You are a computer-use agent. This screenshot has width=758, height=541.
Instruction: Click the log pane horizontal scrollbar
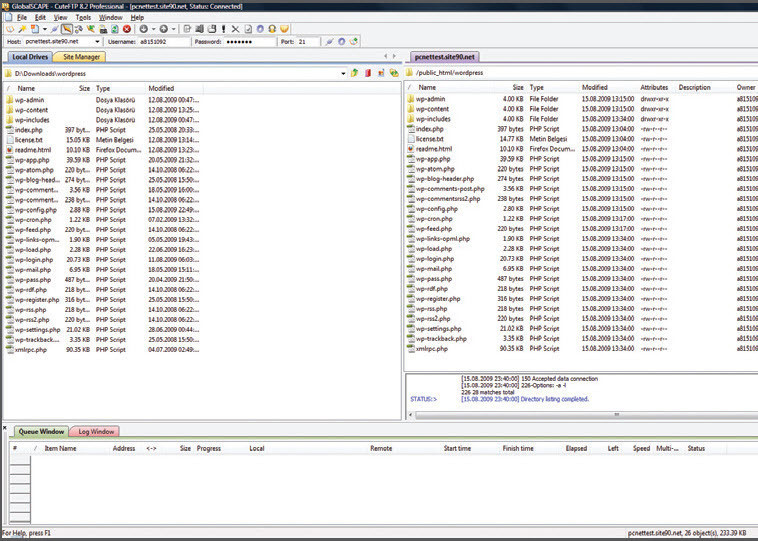click(x=585, y=415)
